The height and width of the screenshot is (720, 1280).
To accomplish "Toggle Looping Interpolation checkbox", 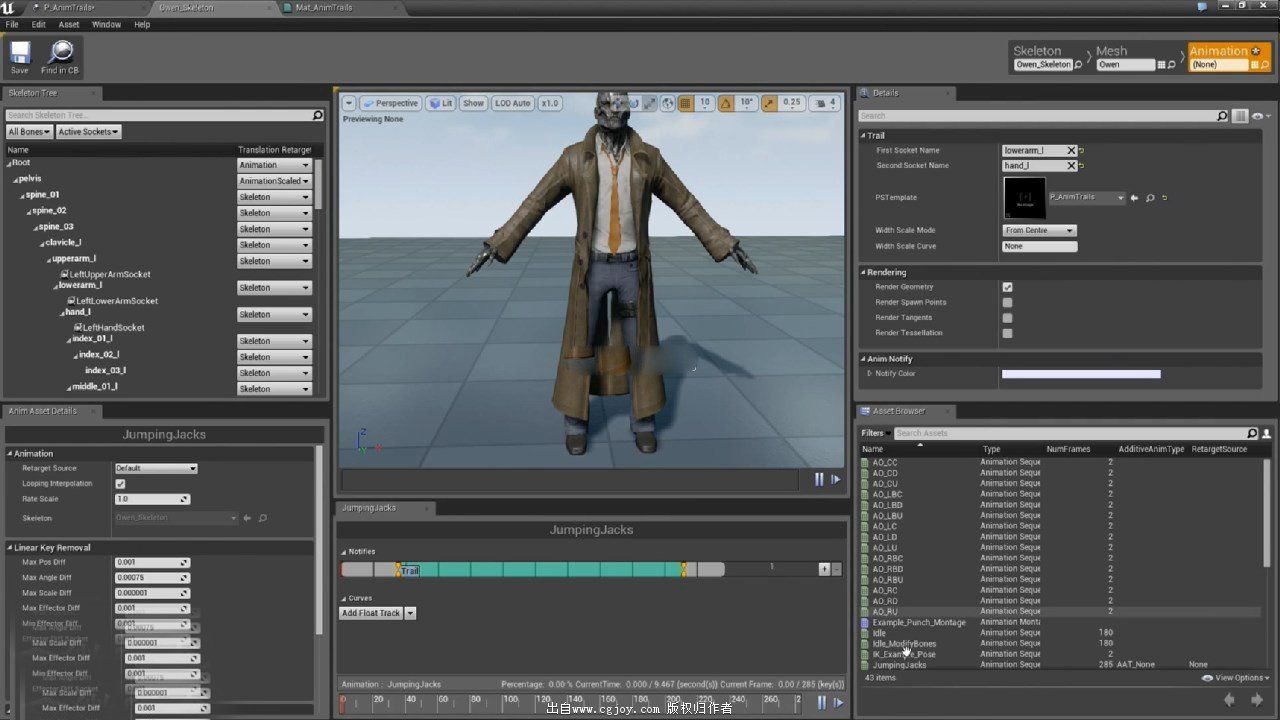I will point(120,484).
